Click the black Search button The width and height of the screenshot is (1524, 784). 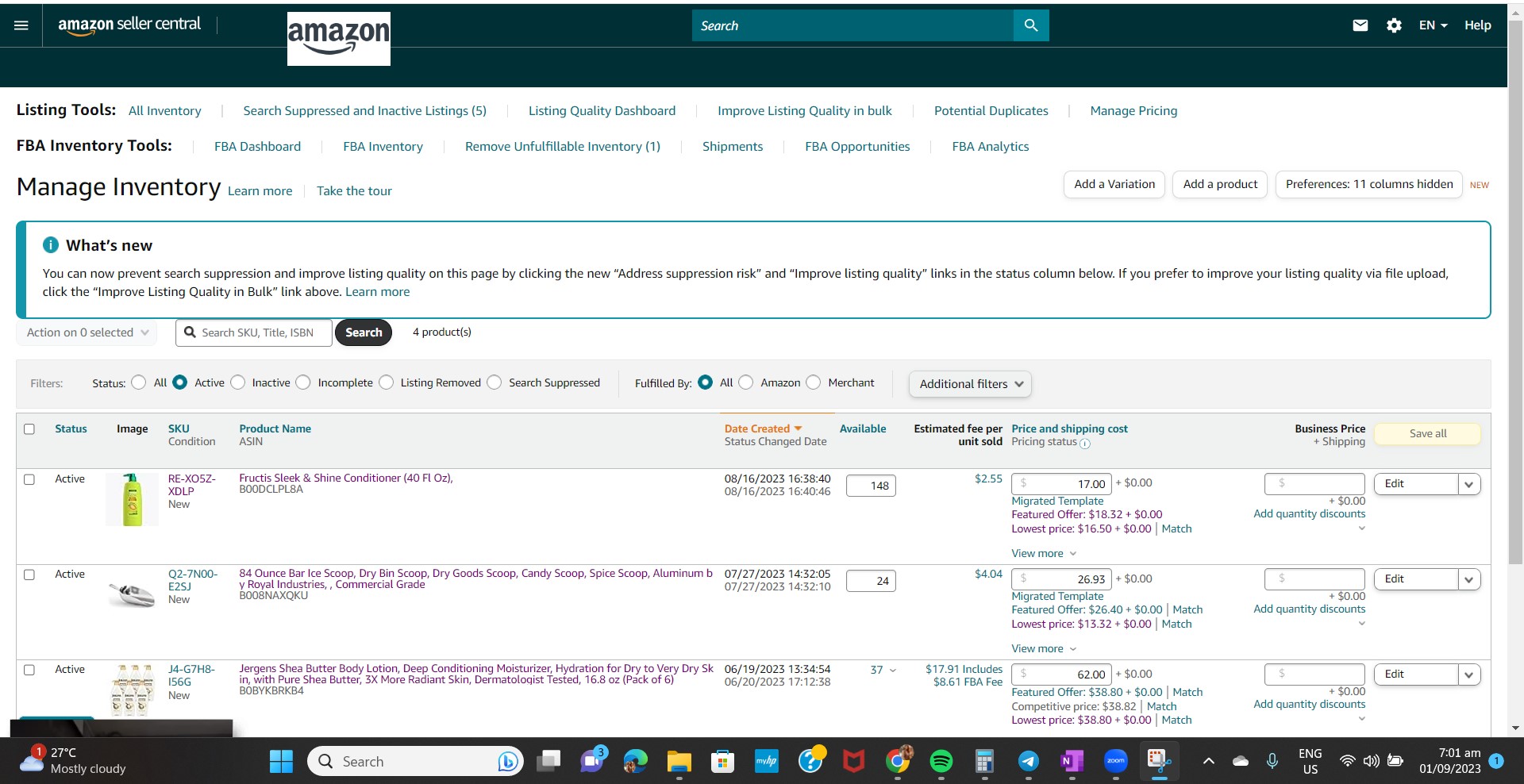(364, 332)
